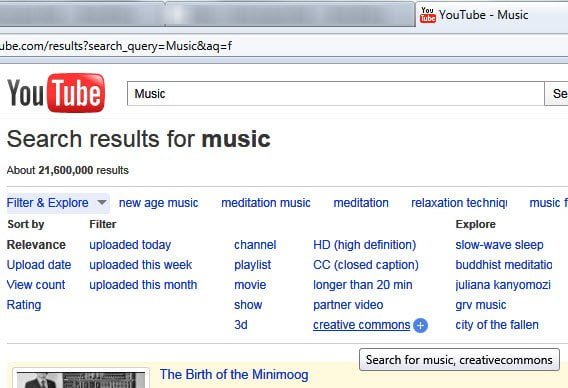Filter by uploaded today
The image size is (568, 388).
130,245
